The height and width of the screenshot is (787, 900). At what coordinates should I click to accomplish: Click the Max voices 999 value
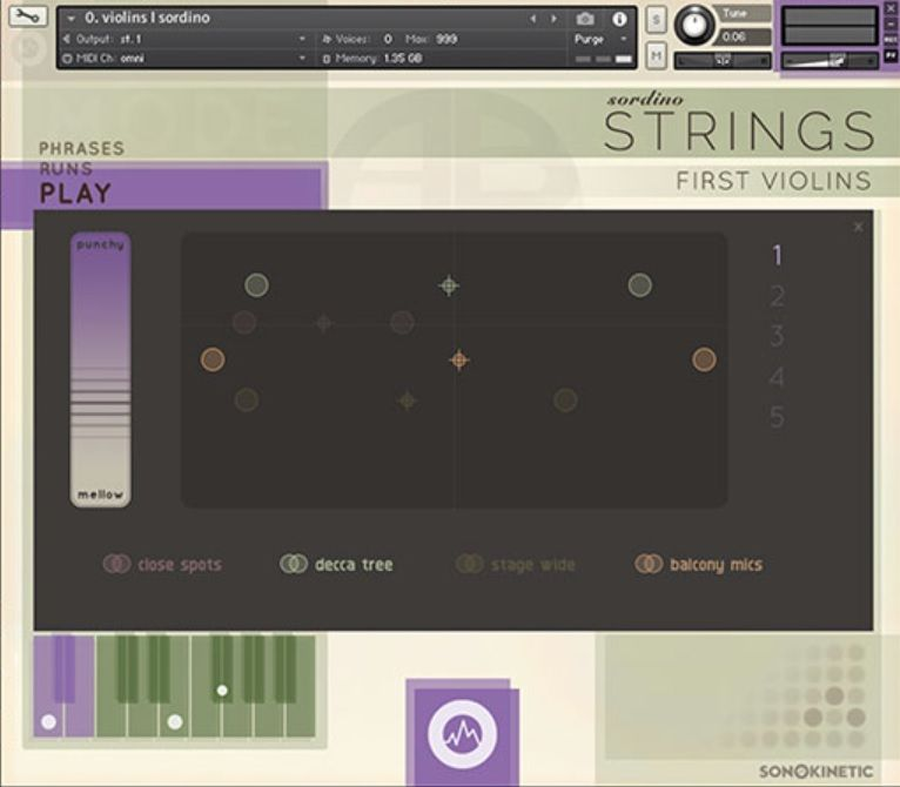pos(447,39)
